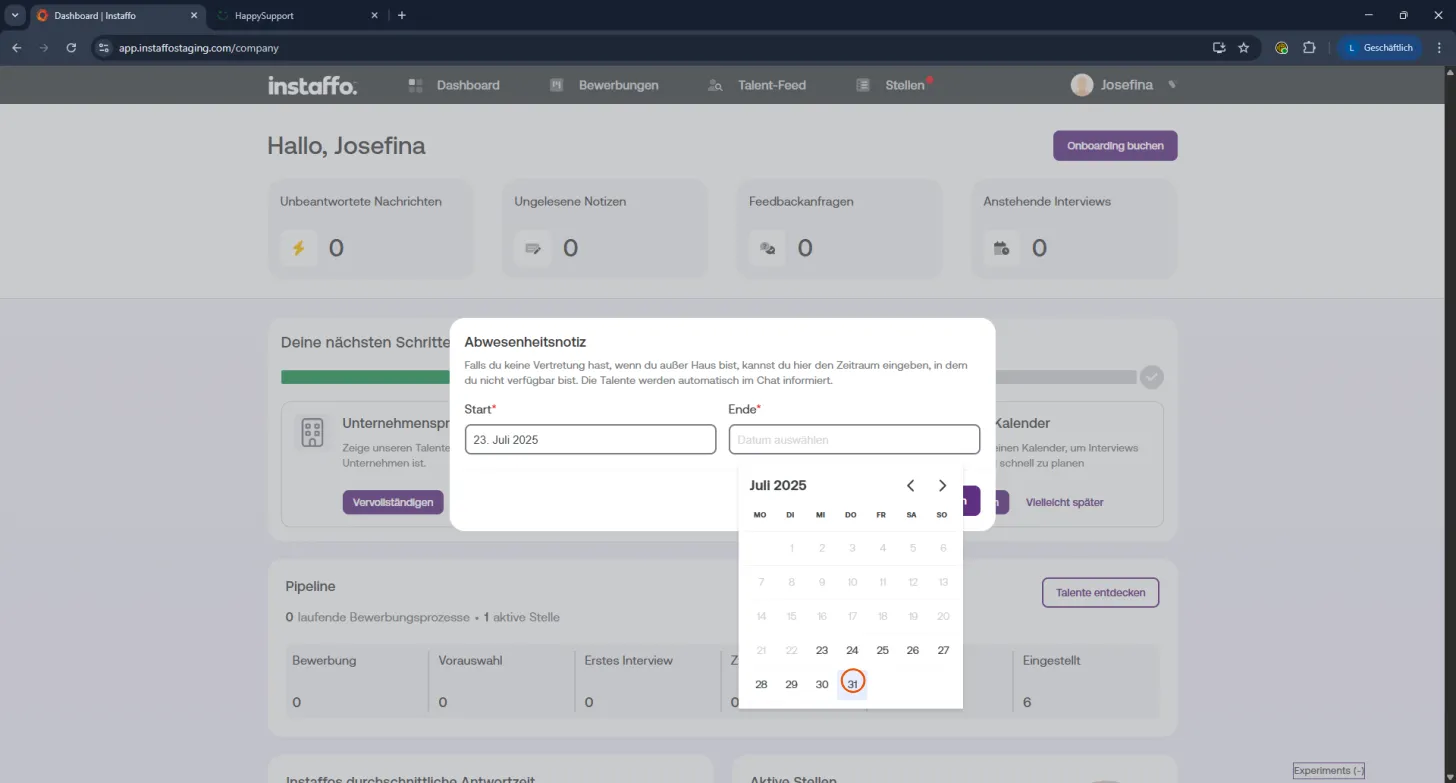Pick July 29 in the date picker

coord(791,684)
